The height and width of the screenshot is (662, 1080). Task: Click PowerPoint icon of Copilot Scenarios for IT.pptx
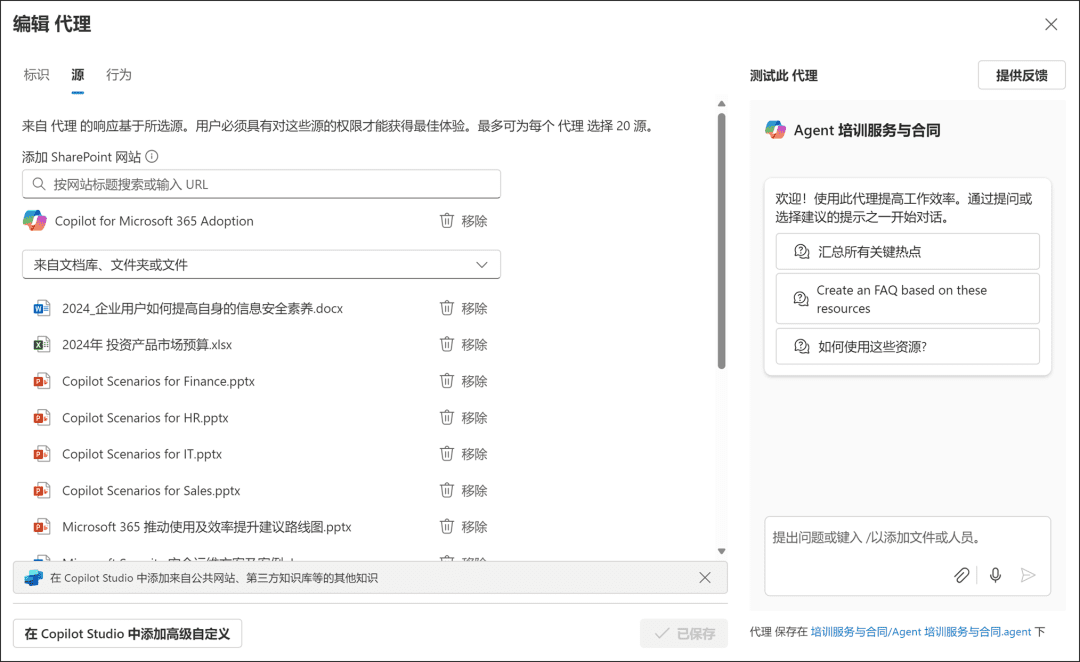[41, 454]
